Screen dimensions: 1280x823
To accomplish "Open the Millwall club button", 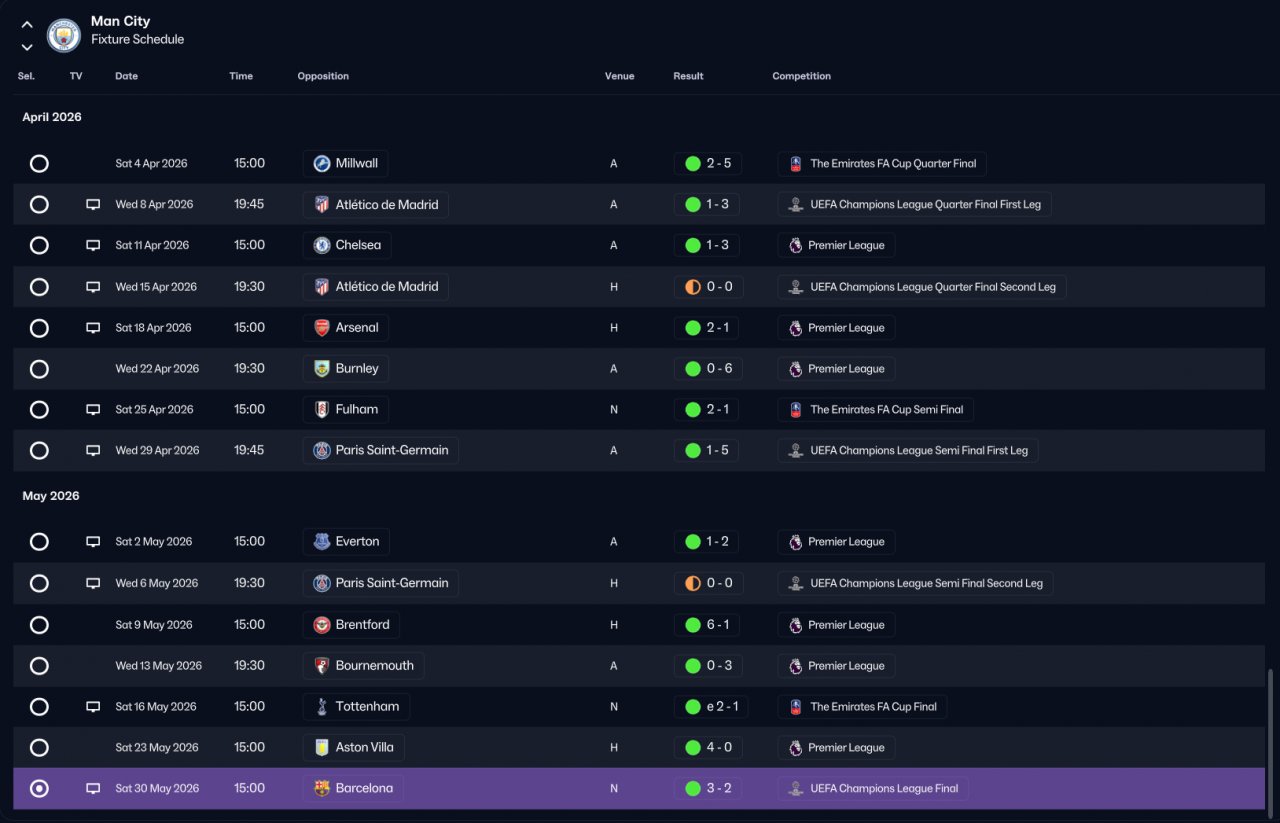I will coord(346,163).
